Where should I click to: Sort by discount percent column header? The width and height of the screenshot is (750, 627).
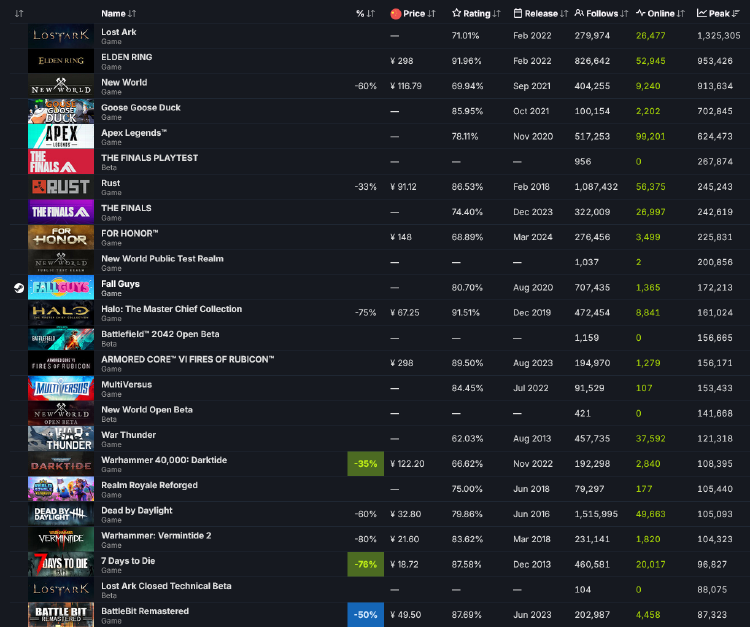pos(365,14)
